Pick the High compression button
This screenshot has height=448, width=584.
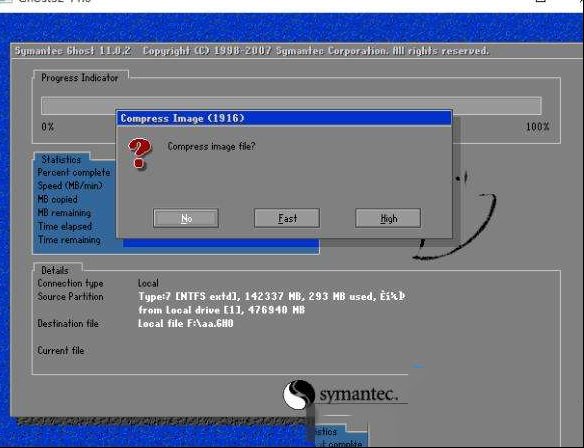click(388, 218)
